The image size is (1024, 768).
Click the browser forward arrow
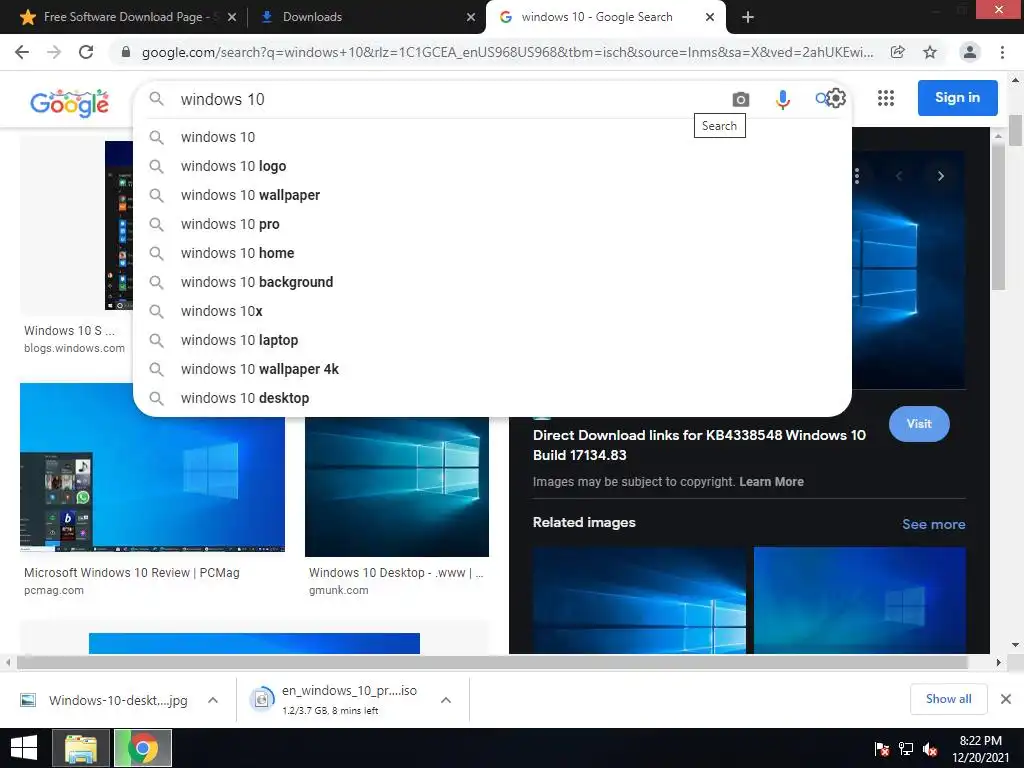(54, 52)
